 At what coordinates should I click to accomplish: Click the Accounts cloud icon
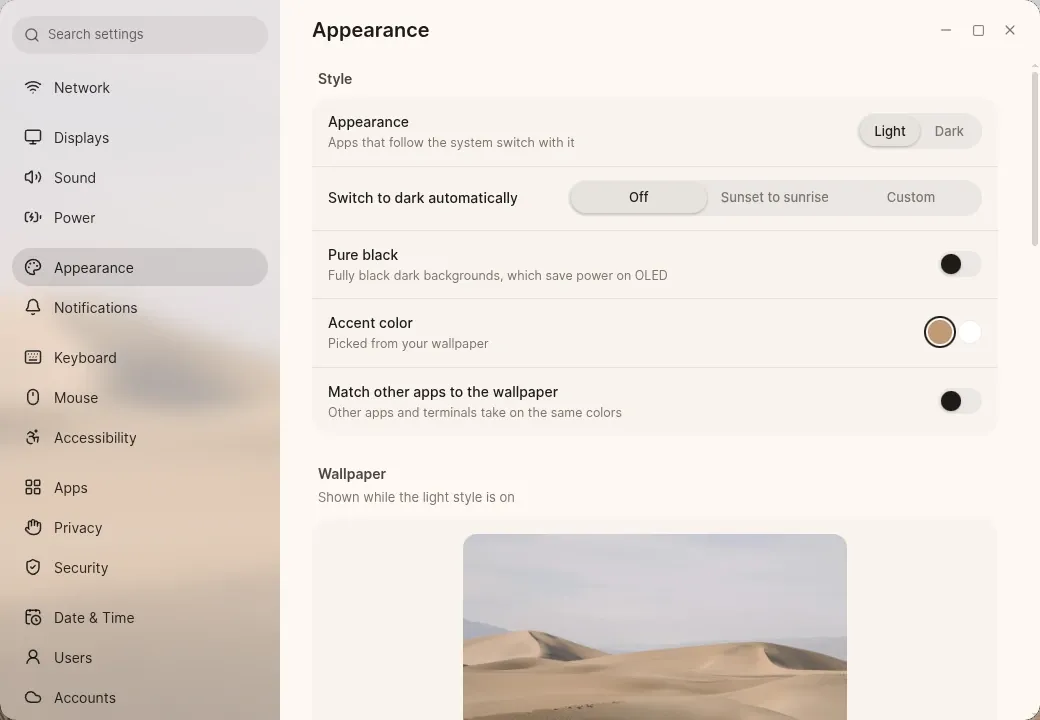click(32, 697)
